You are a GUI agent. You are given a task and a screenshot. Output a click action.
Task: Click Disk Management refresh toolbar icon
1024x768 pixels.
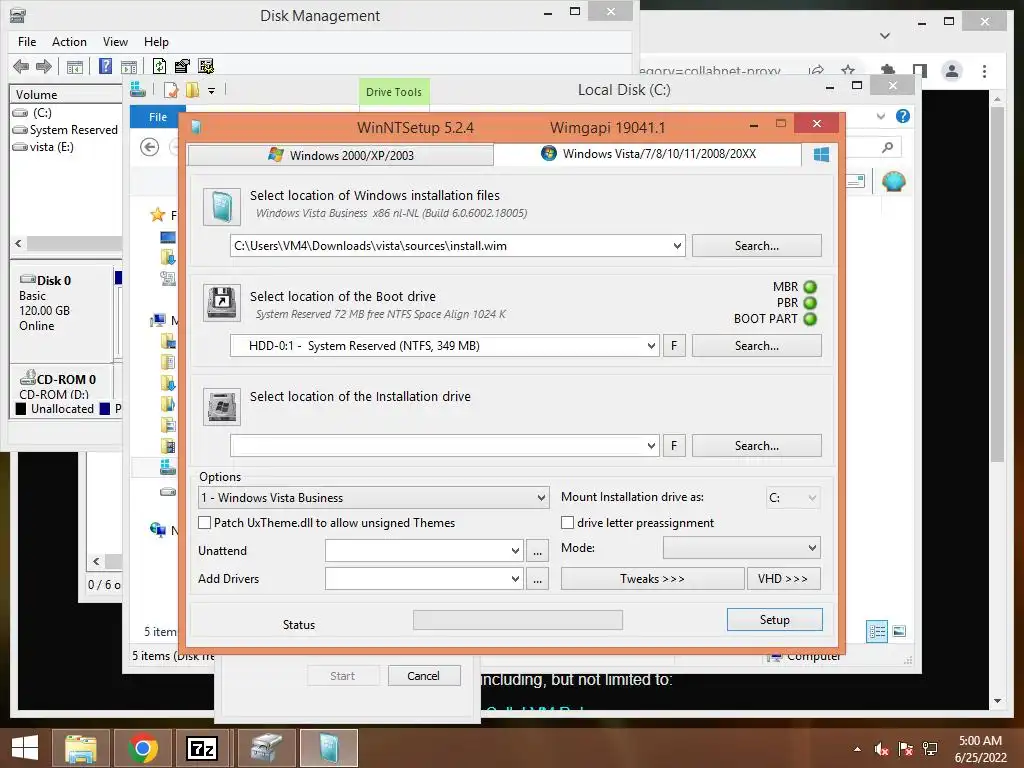[x=159, y=66]
